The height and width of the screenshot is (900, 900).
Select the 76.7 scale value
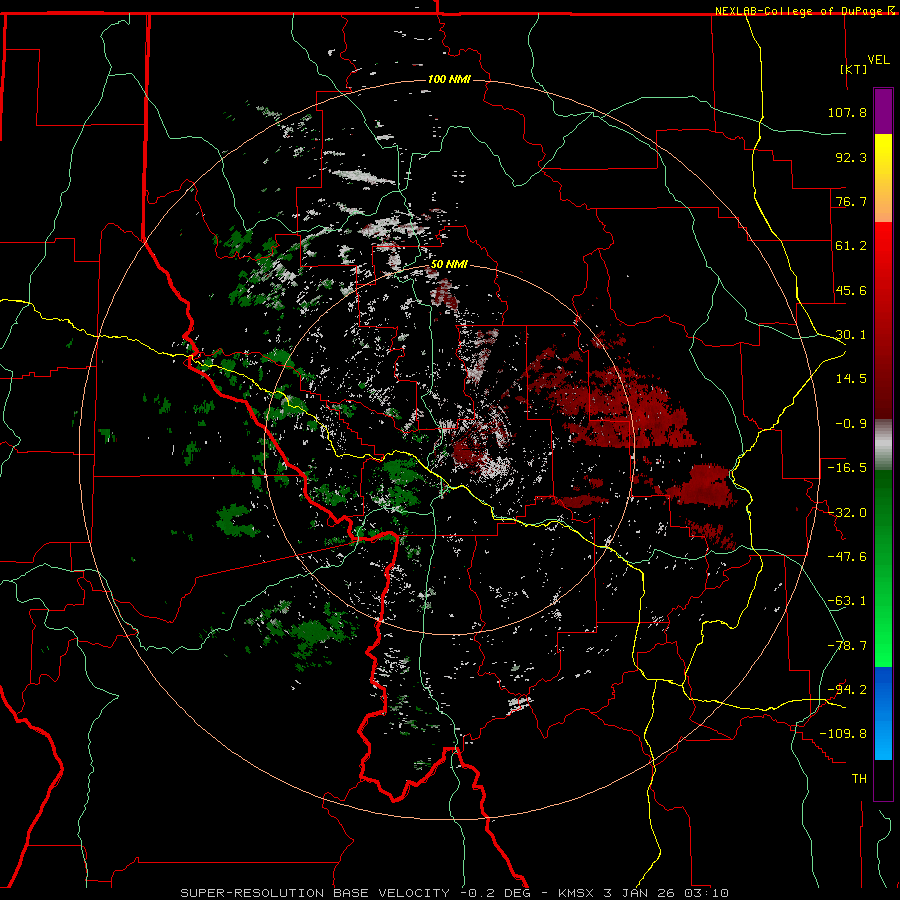[x=851, y=201]
